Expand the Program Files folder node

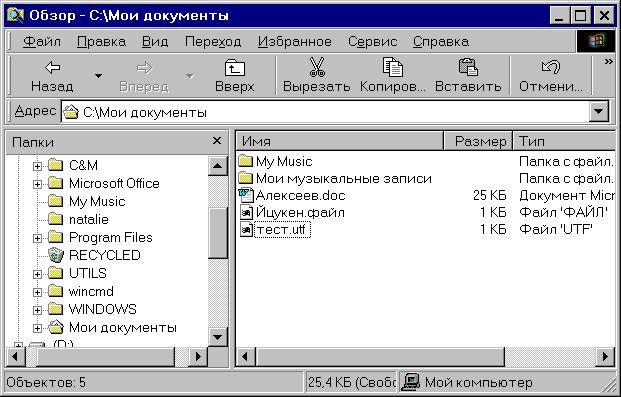[x=38, y=238]
